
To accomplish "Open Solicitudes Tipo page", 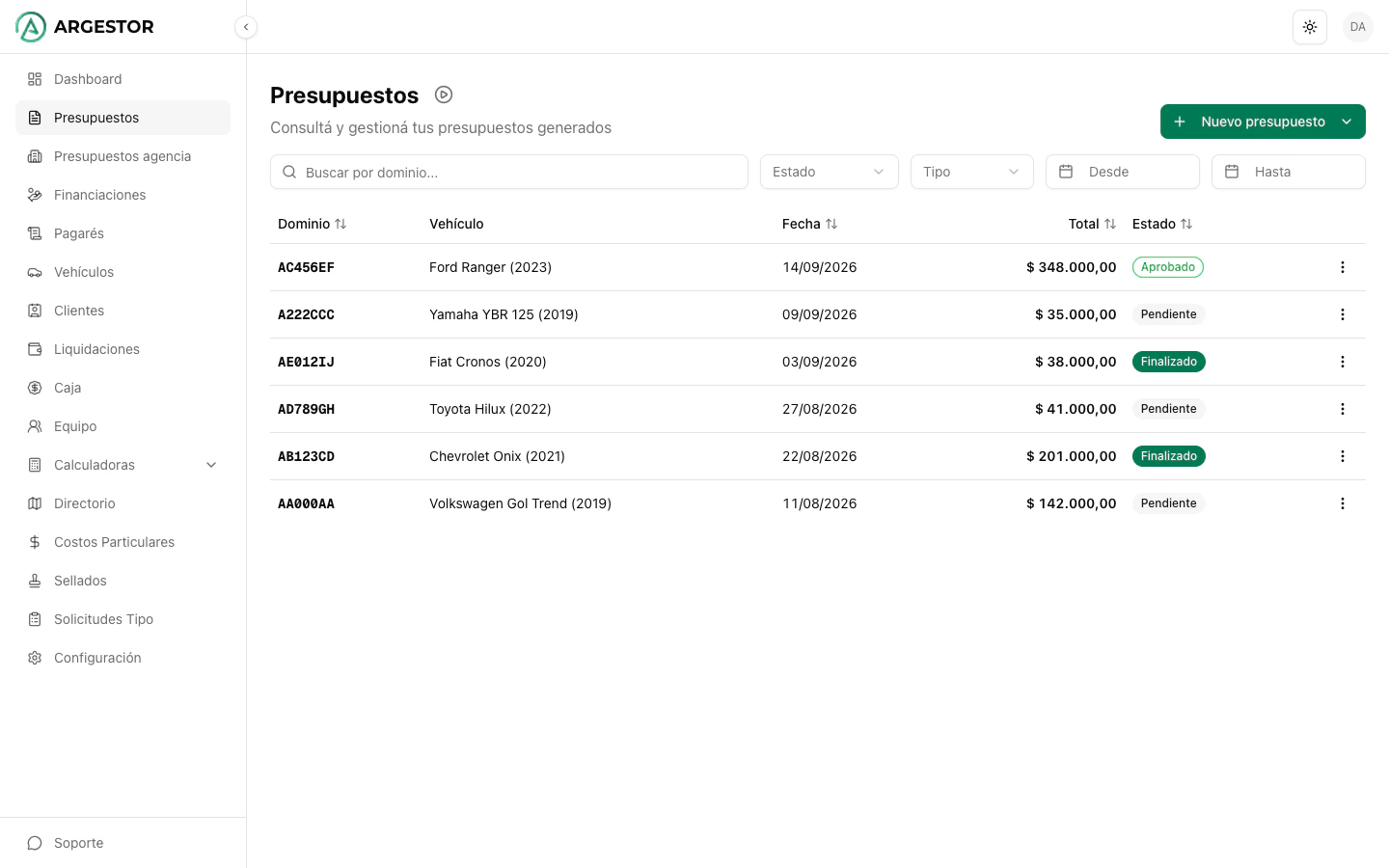I will point(123,619).
